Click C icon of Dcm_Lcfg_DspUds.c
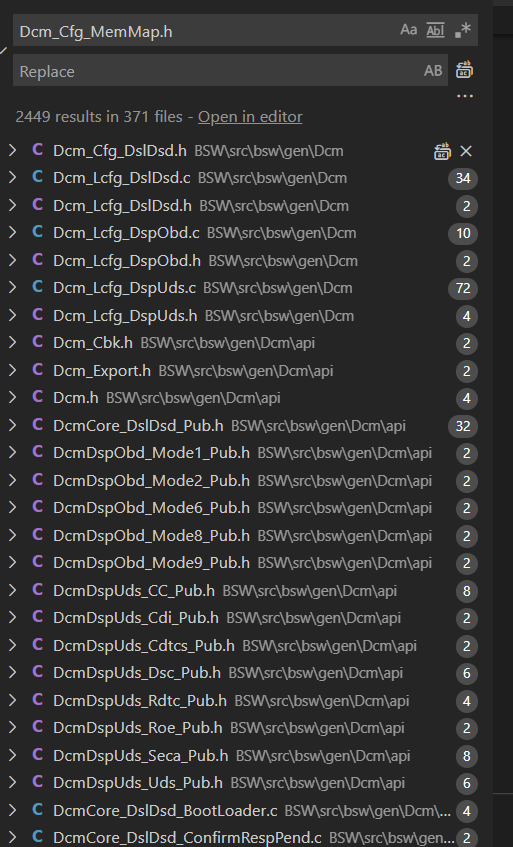 point(37,287)
